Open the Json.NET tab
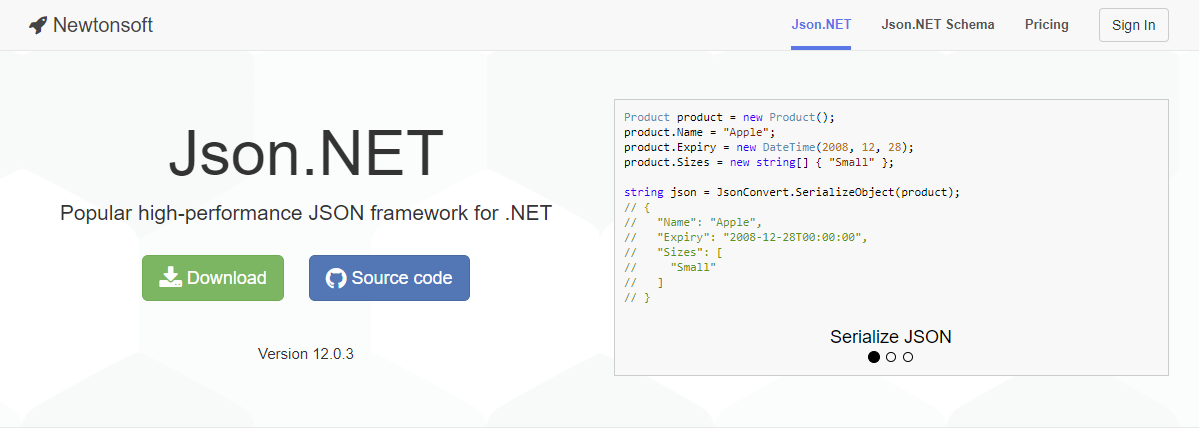Image resolution: width=1199 pixels, height=447 pixels. (821, 24)
